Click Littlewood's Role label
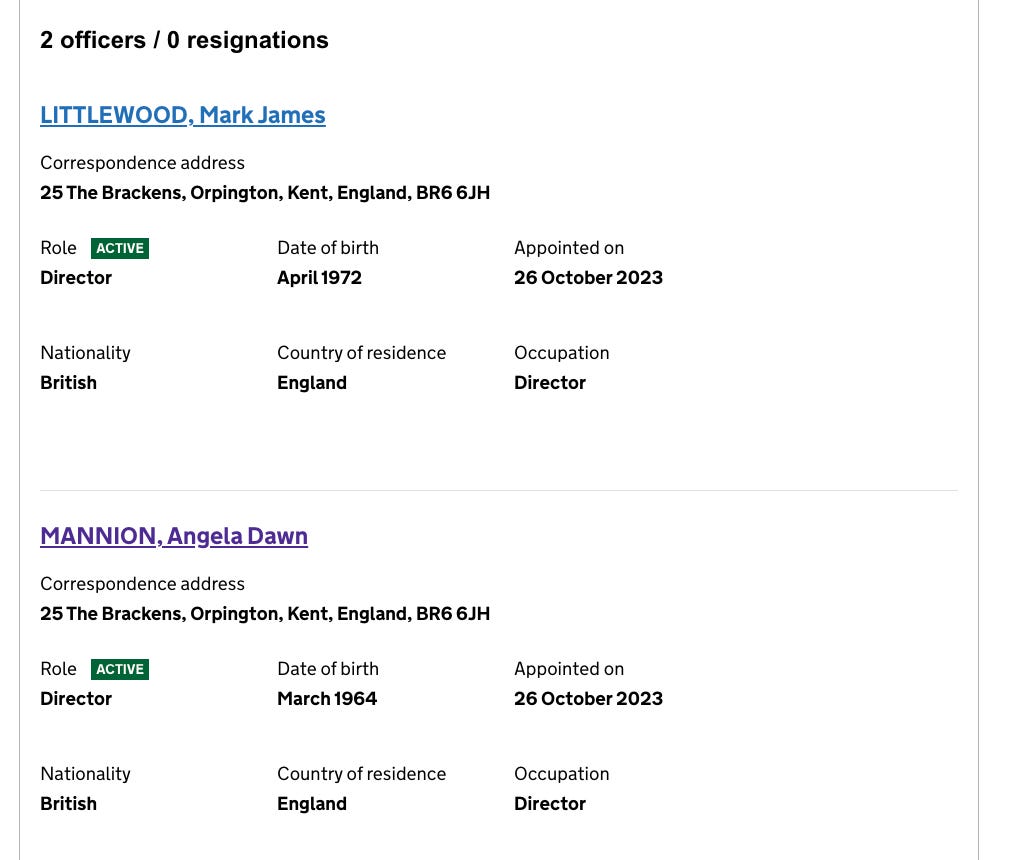The image size is (1012, 860). click(58, 248)
